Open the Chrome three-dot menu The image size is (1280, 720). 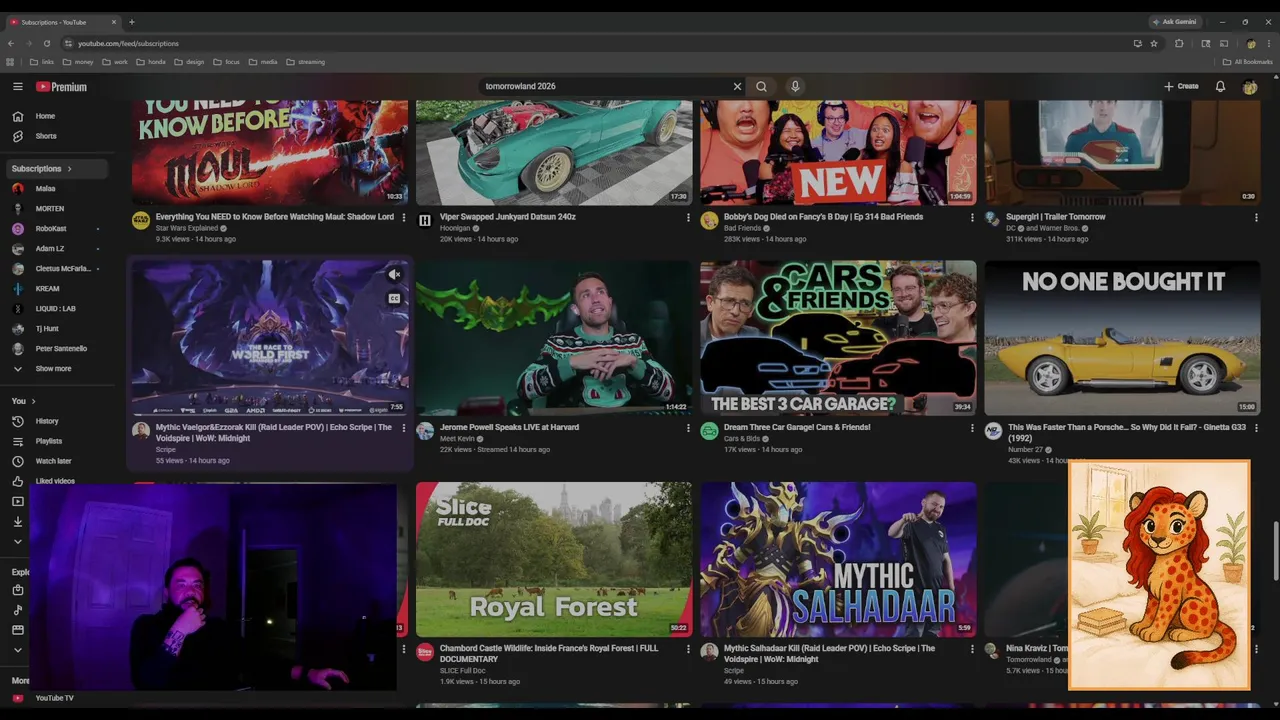(x=1268, y=44)
